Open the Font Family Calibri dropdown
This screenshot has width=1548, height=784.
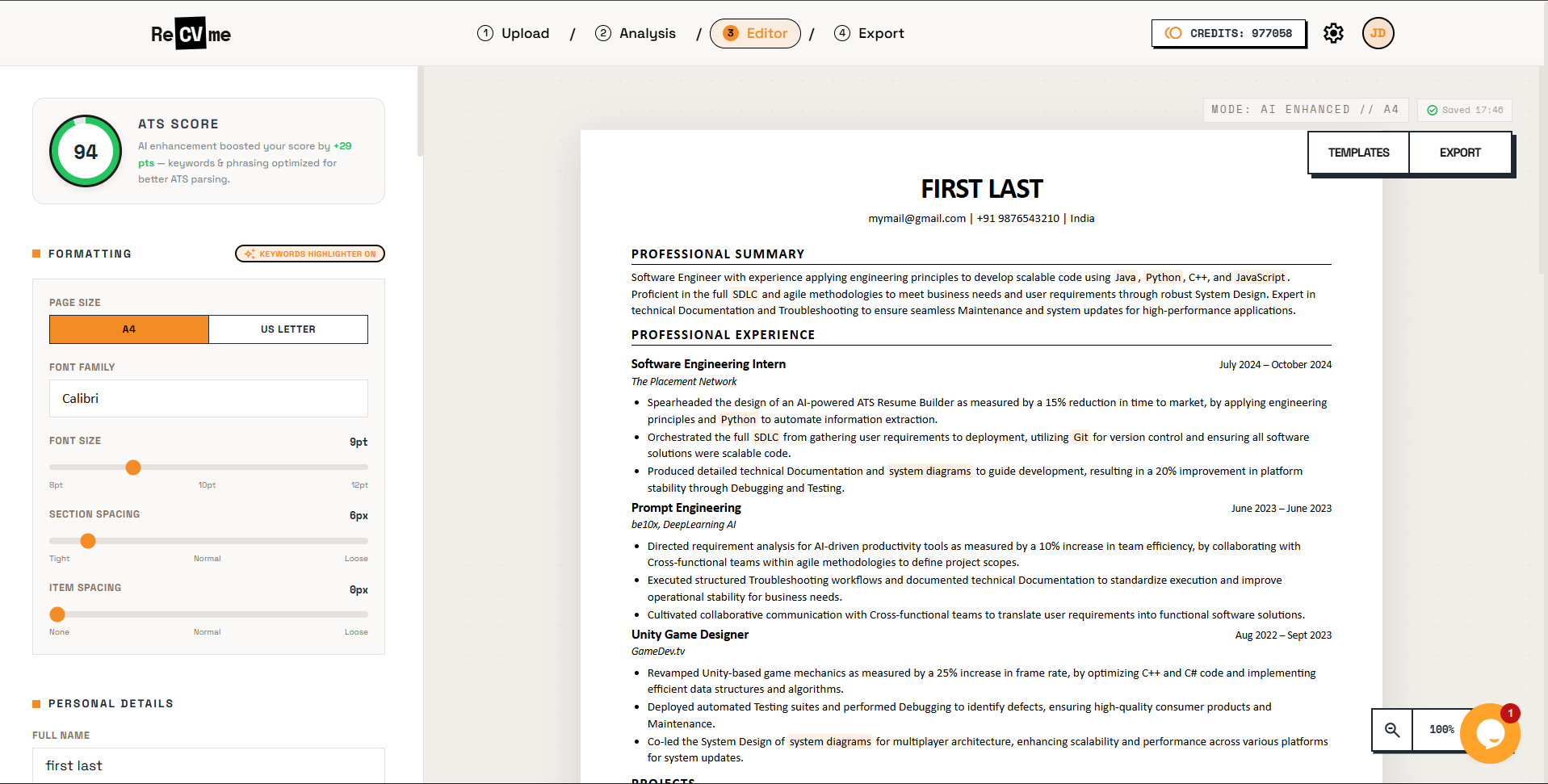[208, 398]
